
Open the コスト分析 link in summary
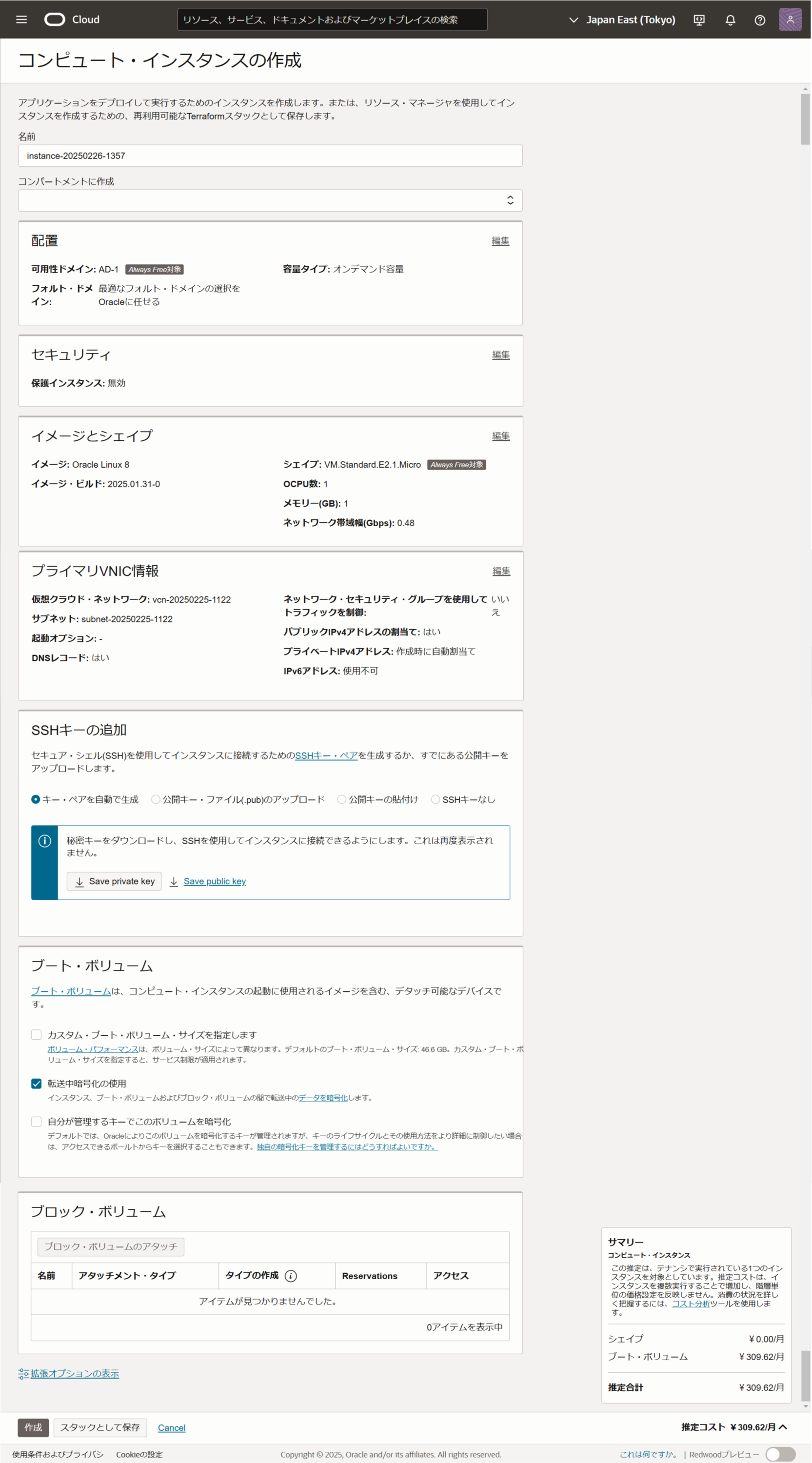click(x=691, y=1304)
